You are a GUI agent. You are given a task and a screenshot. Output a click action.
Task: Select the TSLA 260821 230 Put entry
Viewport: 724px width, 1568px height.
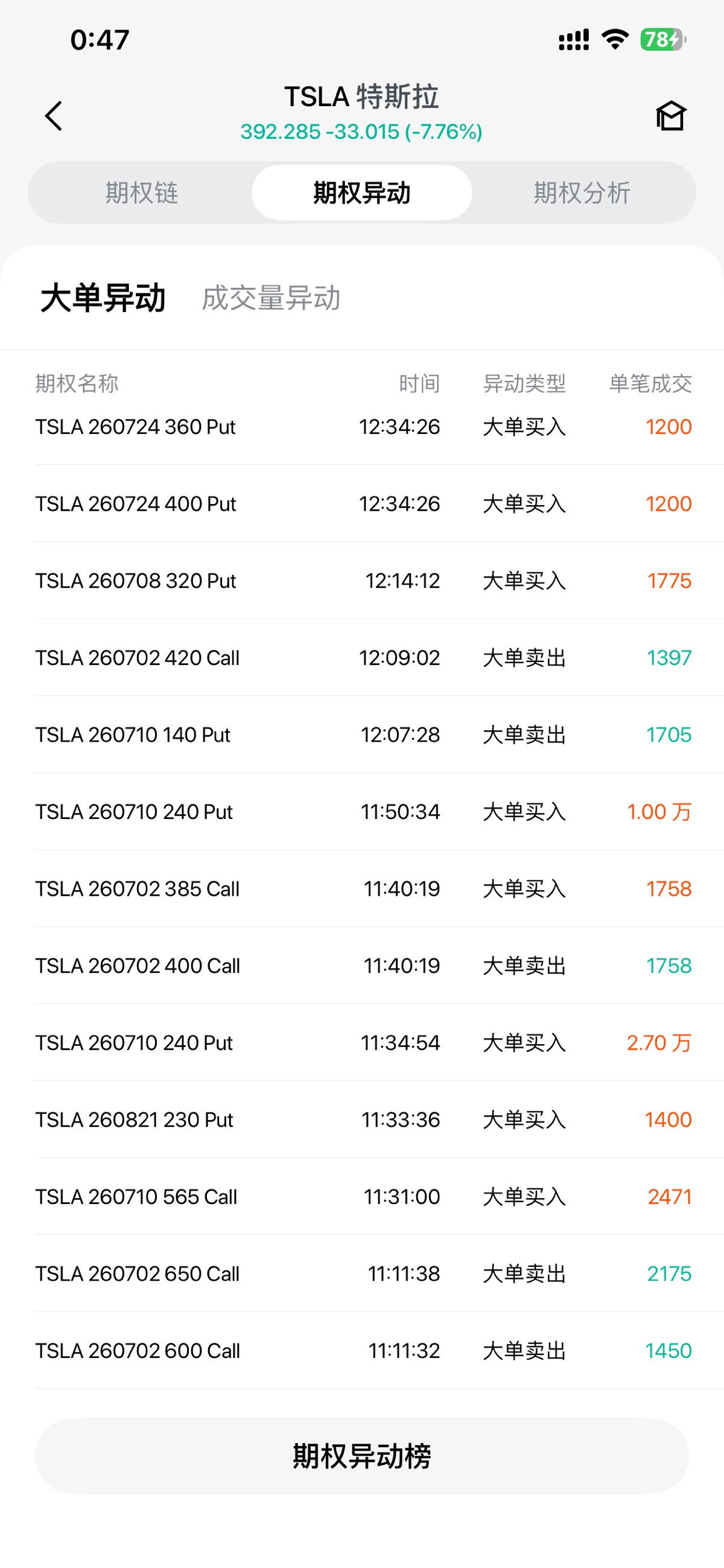coord(363,1120)
